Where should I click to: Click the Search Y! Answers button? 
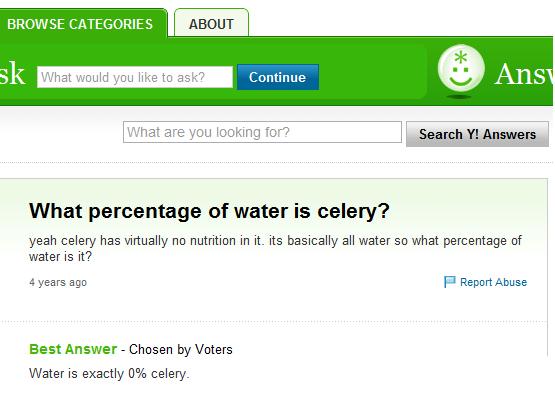pyautogui.click(x=477, y=134)
